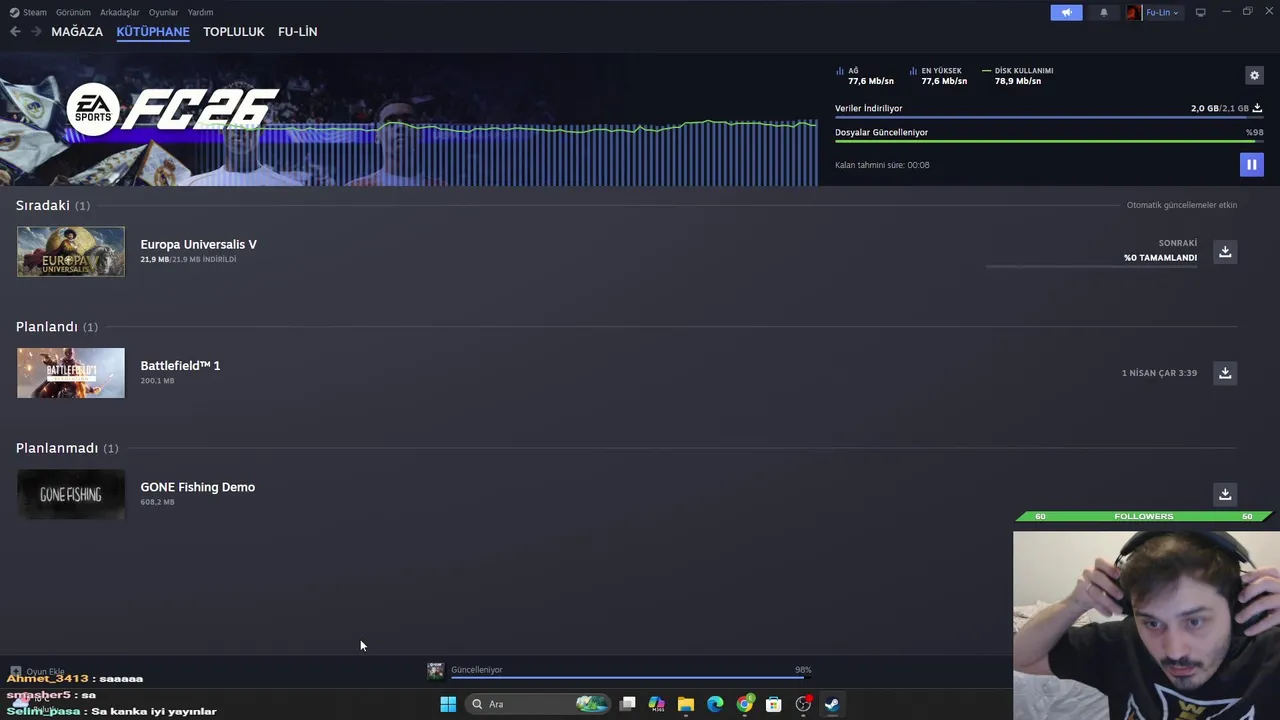Click the %0 TAMAMLANDI status text
The image size is (1280, 720).
[x=1160, y=258]
